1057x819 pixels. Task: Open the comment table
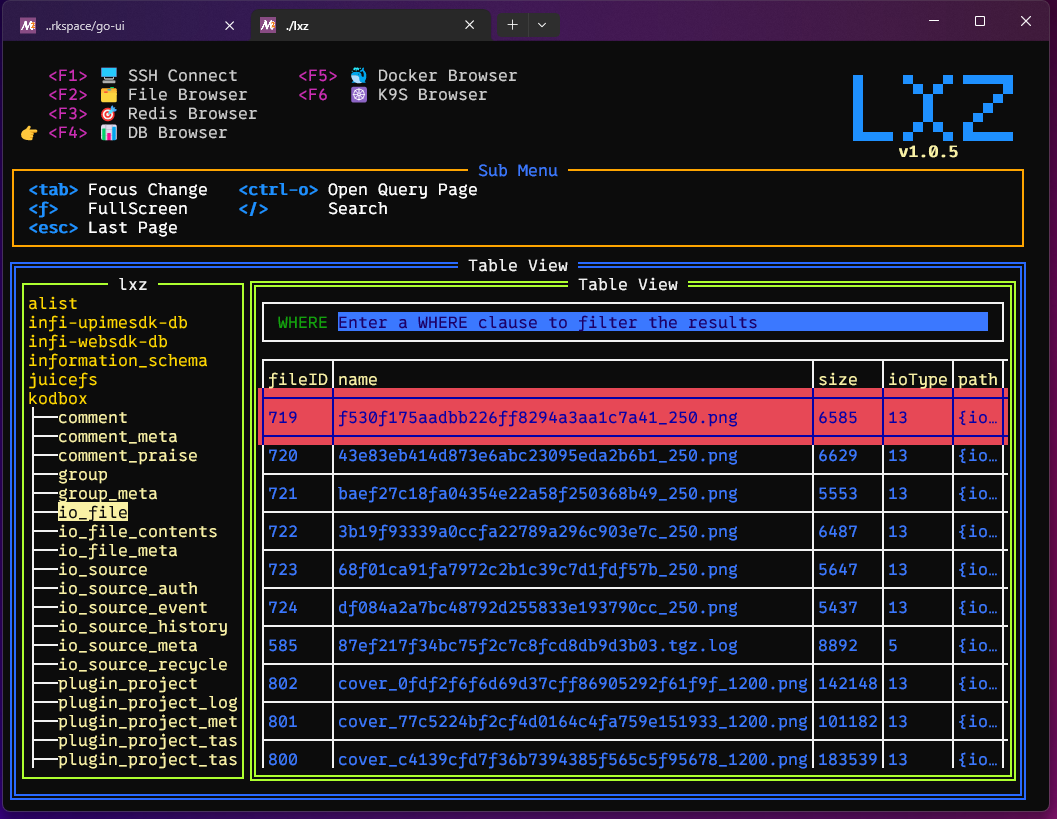pos(92,417)
